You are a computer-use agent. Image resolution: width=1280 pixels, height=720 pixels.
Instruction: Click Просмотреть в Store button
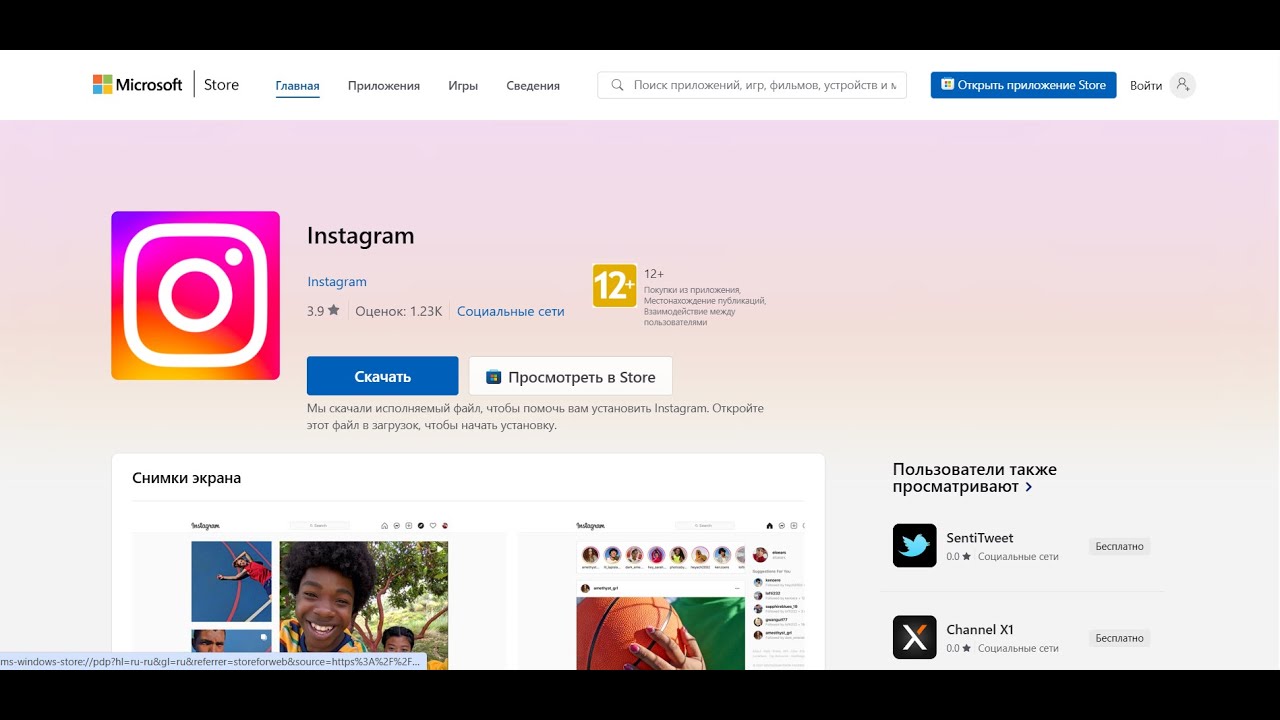[570, 376]
